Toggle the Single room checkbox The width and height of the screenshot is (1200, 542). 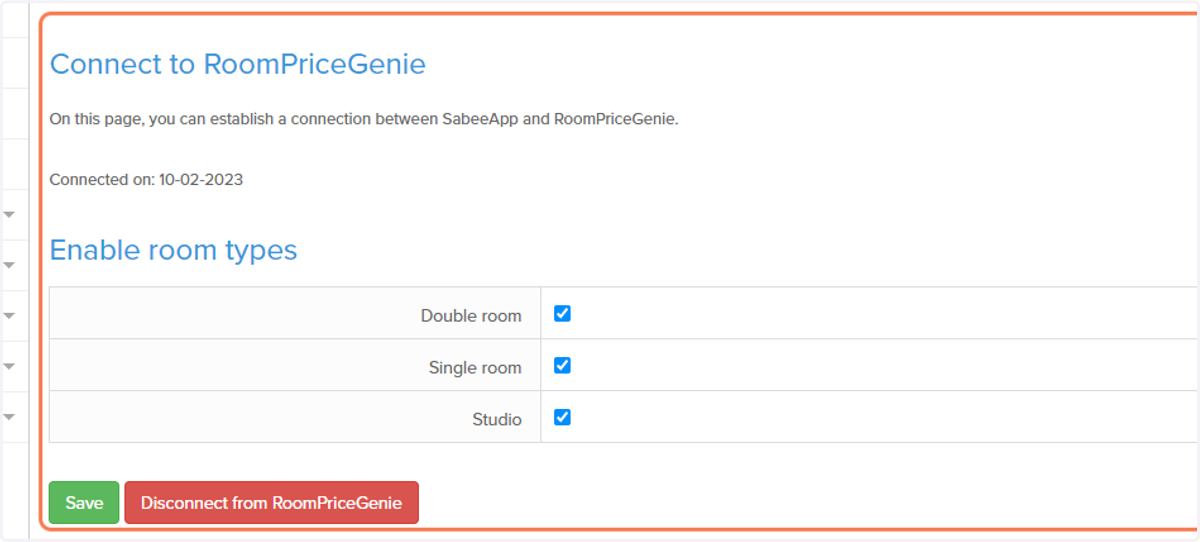(562, 366)
